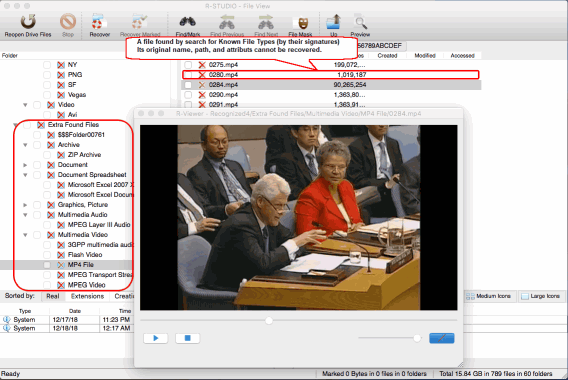Open the File Mask tool
The image size is (568, 380).
[302, 22]
